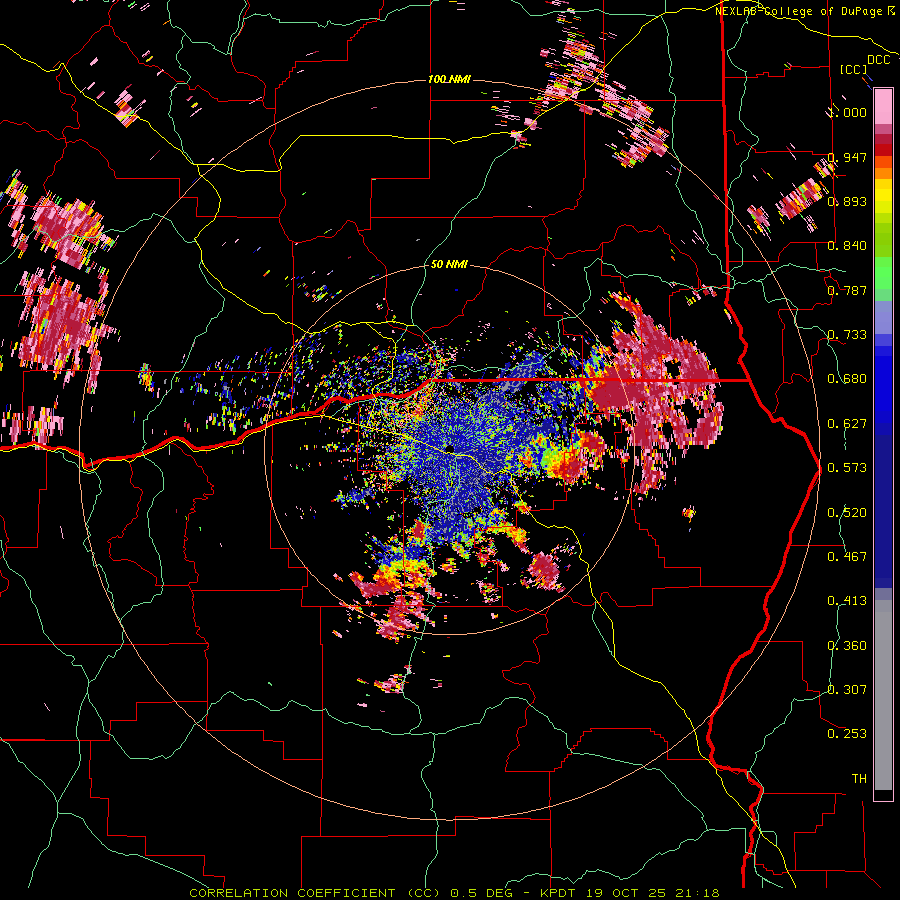Image resolution: width=900 pixels, height=900 pixels.
Task: Click the 0.520 scale value
Action: tap(848, 513)
